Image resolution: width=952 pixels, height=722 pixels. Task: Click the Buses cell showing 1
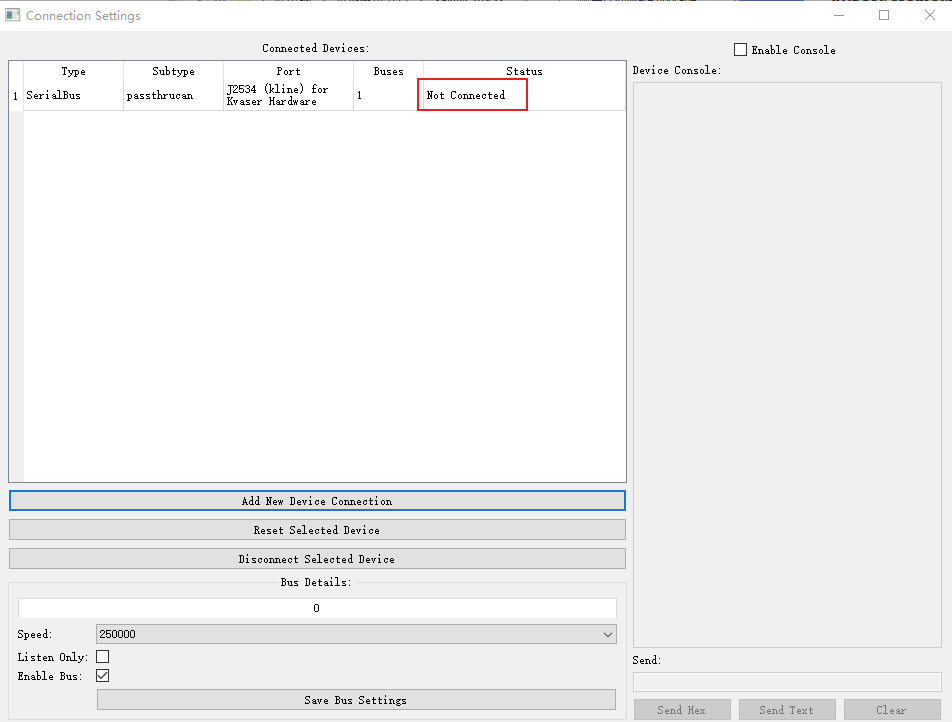click(x=389, y=95)
